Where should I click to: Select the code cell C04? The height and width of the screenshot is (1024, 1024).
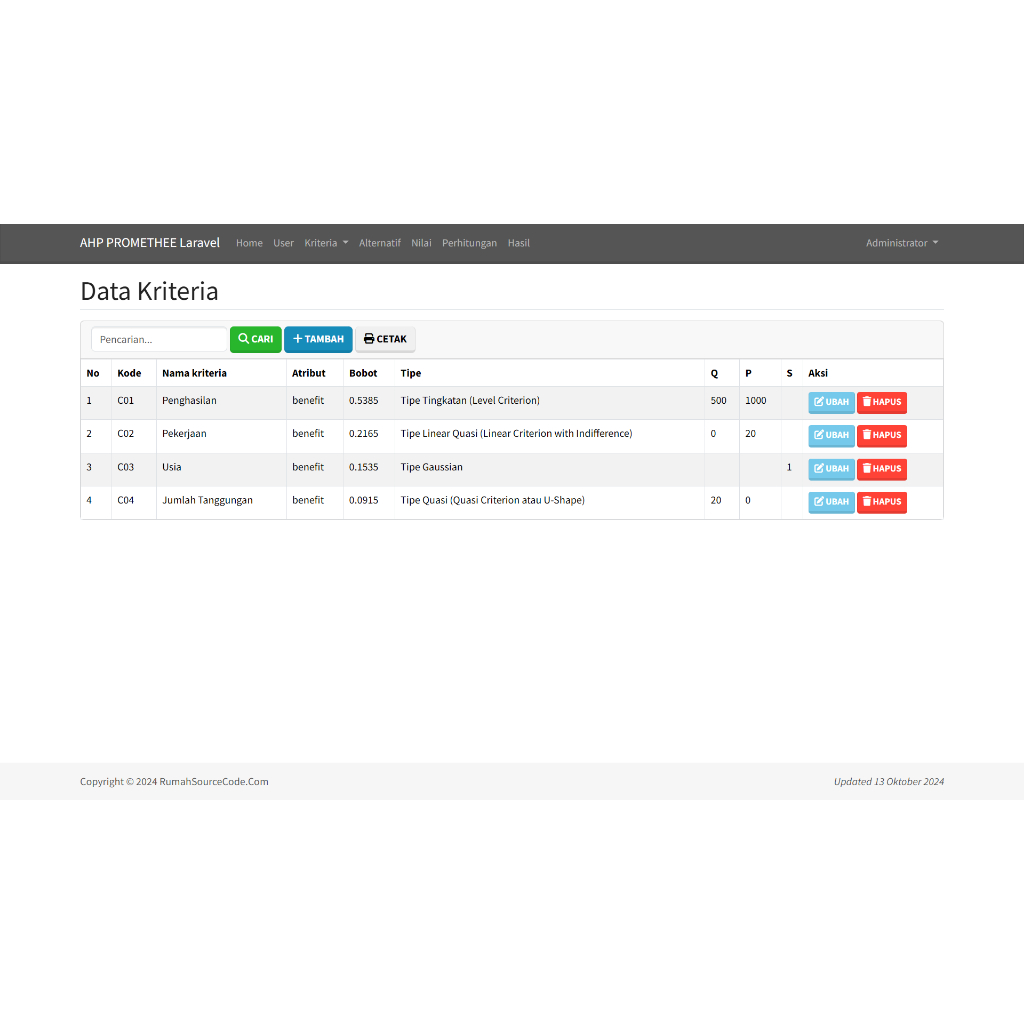(x=125, y=501)
